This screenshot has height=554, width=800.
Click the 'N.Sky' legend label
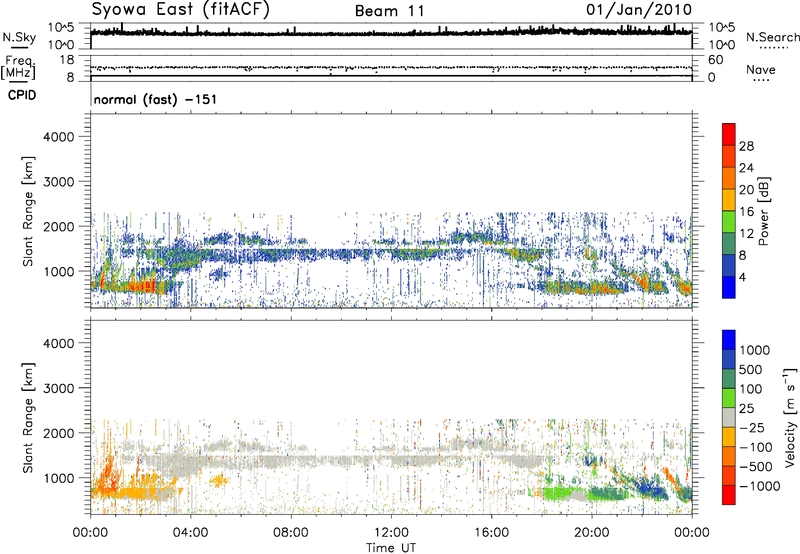pos(19,37)
